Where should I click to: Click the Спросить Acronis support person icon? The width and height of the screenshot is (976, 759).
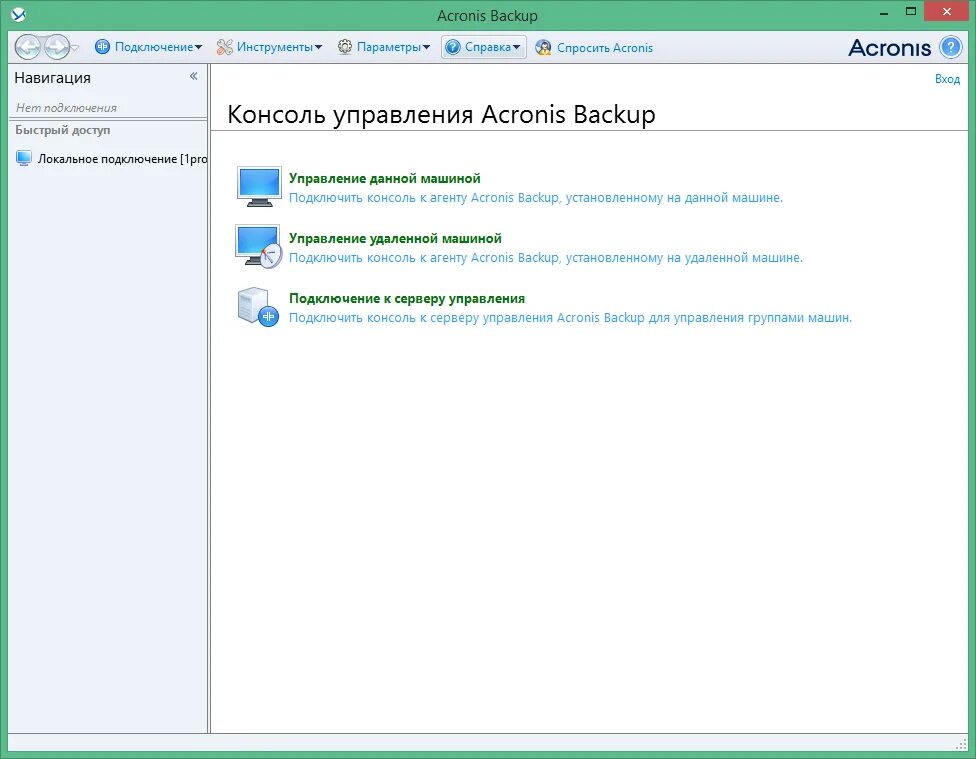[543, 47]
